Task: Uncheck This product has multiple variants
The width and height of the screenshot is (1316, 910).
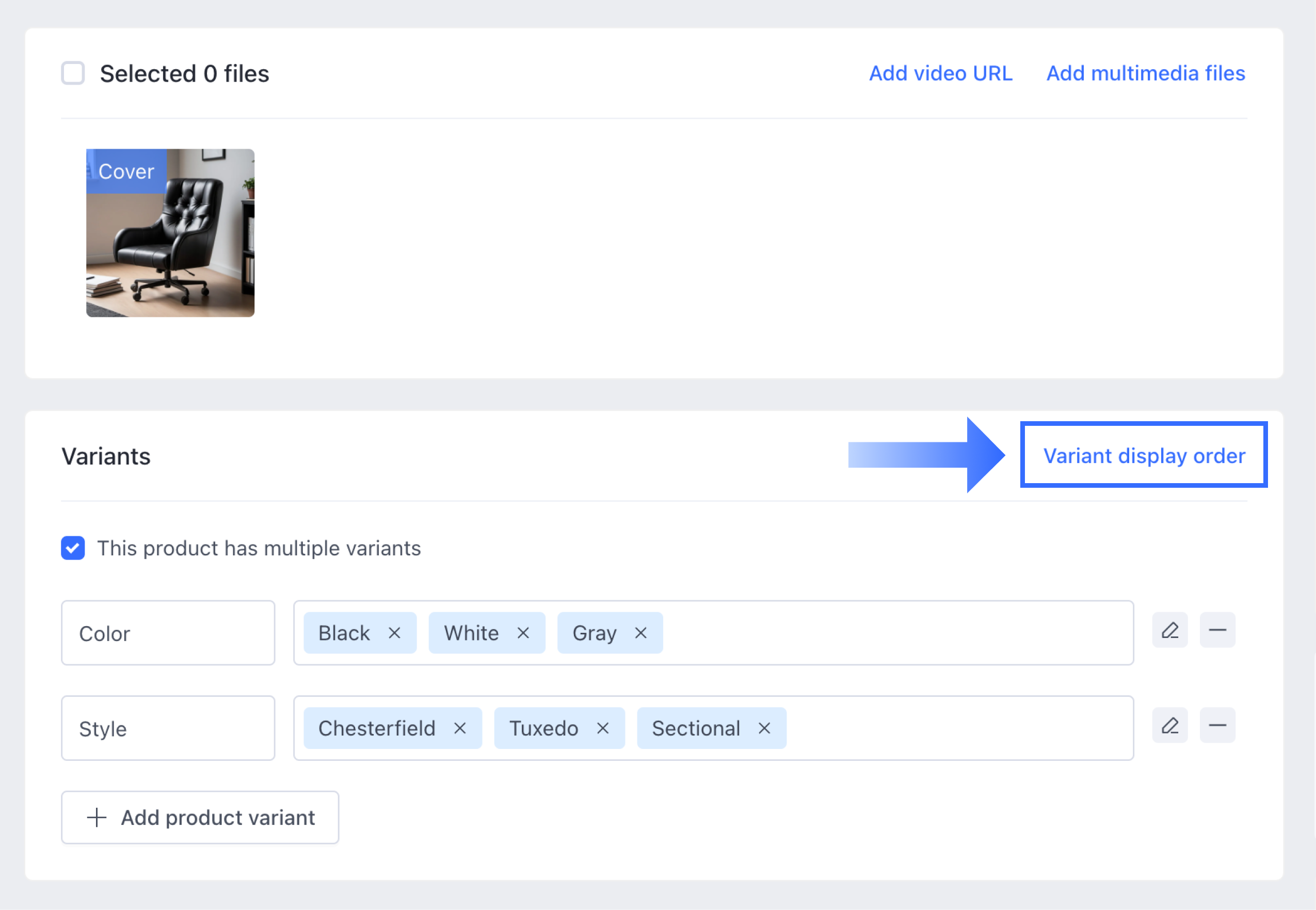Action: [73, 548]
